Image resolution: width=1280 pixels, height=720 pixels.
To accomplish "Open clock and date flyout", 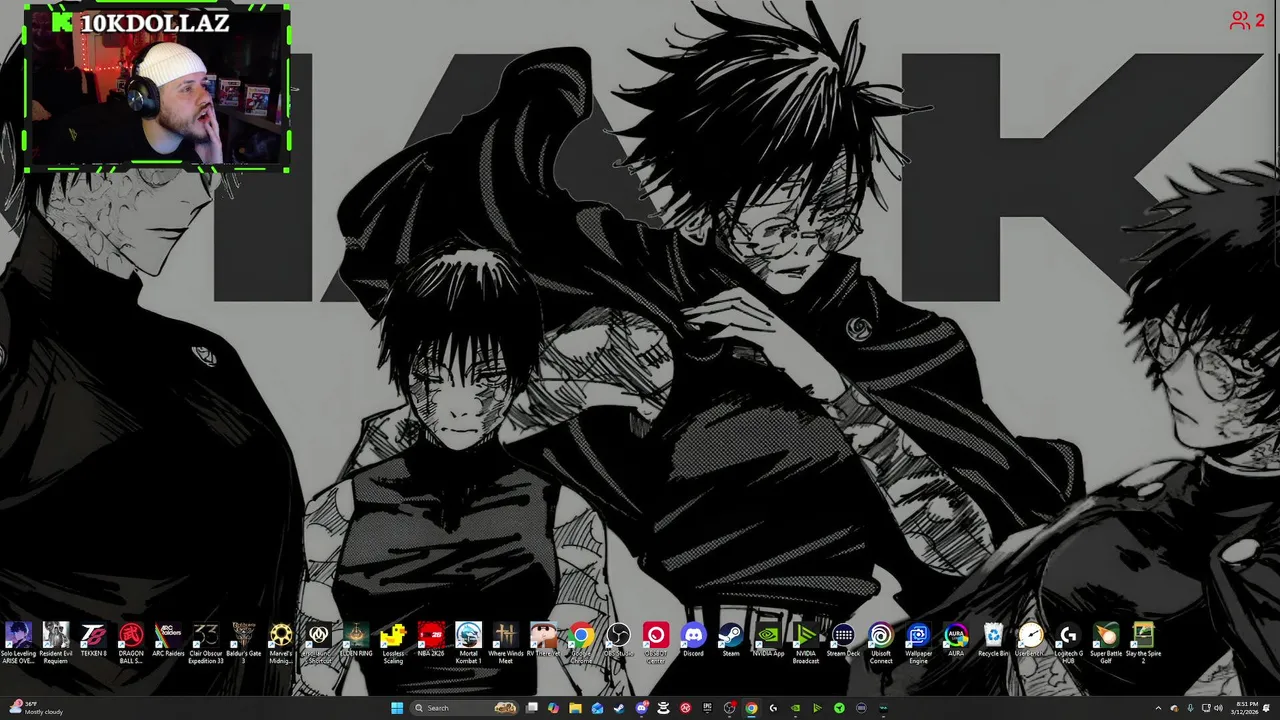I will click(1247, 708).
